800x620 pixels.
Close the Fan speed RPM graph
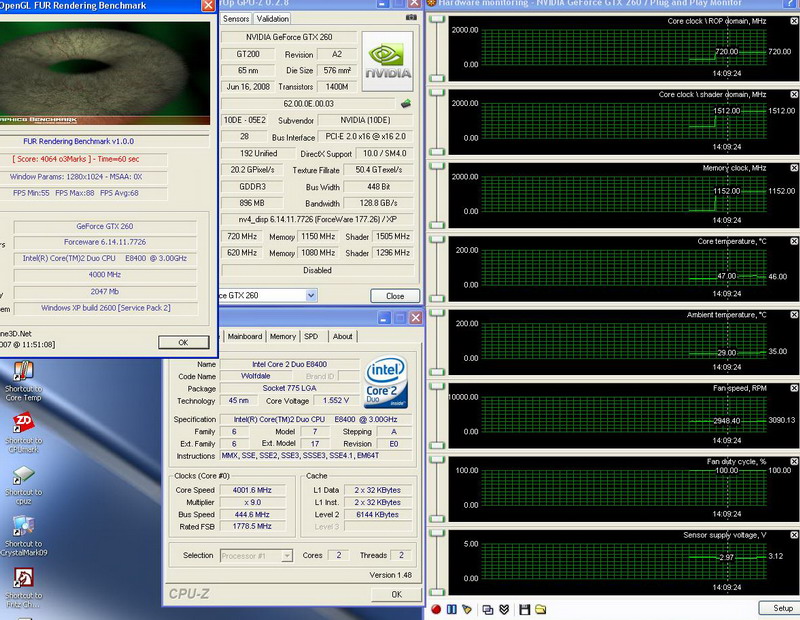click(x=794, y=388)
